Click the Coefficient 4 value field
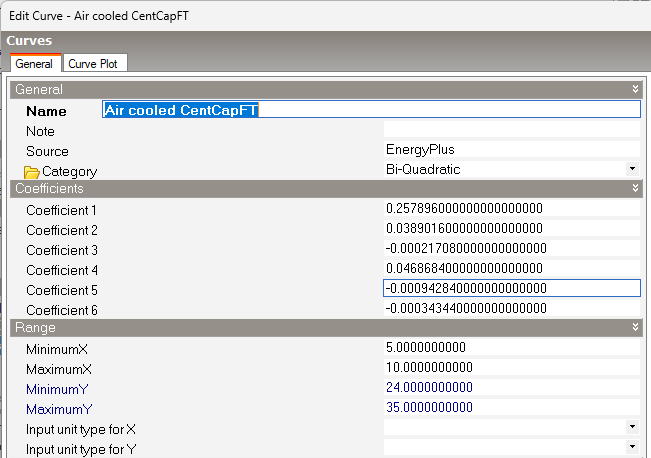 [x=510, y=268]
